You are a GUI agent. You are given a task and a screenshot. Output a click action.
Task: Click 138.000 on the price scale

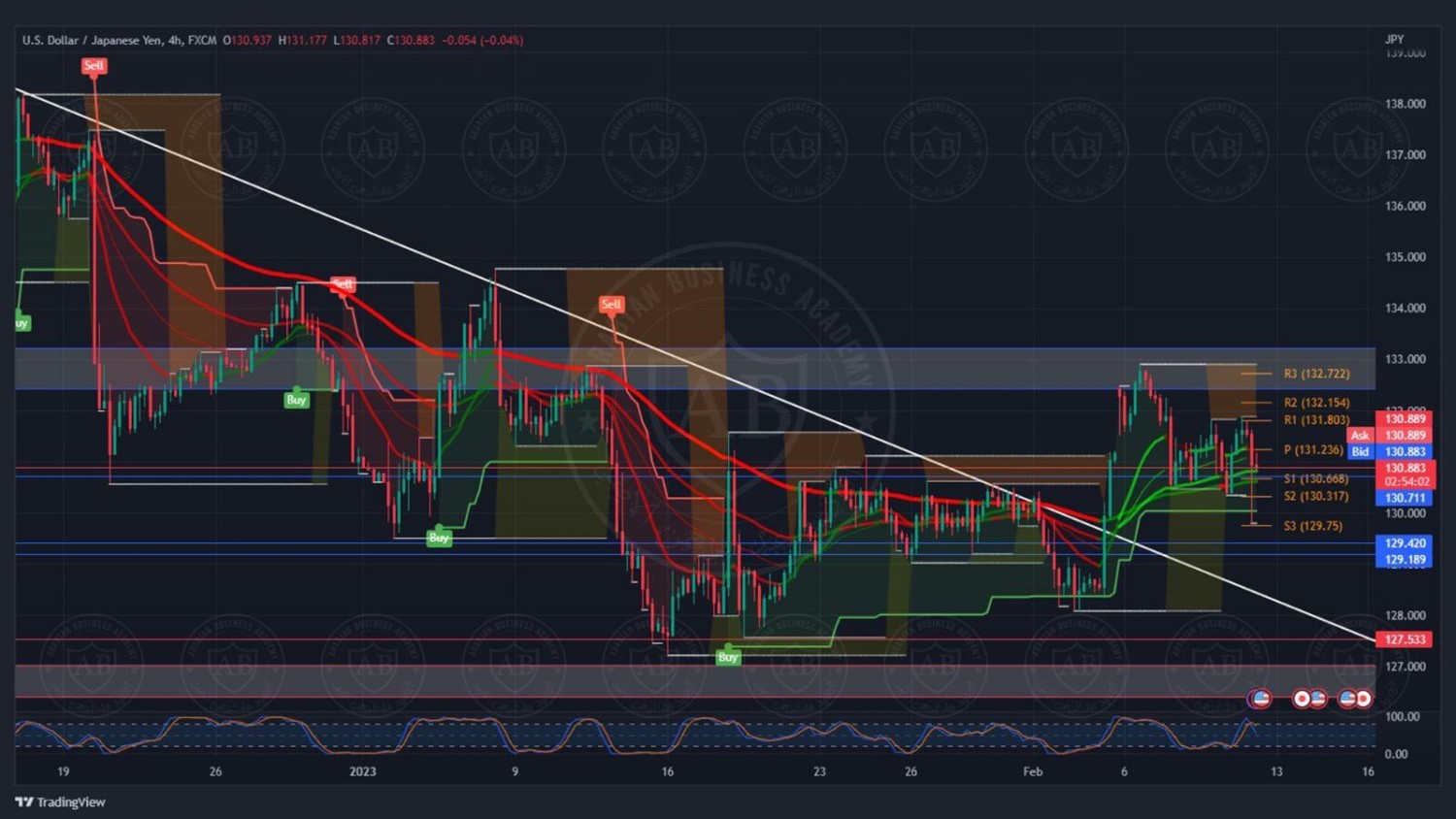coord(1406,104)
